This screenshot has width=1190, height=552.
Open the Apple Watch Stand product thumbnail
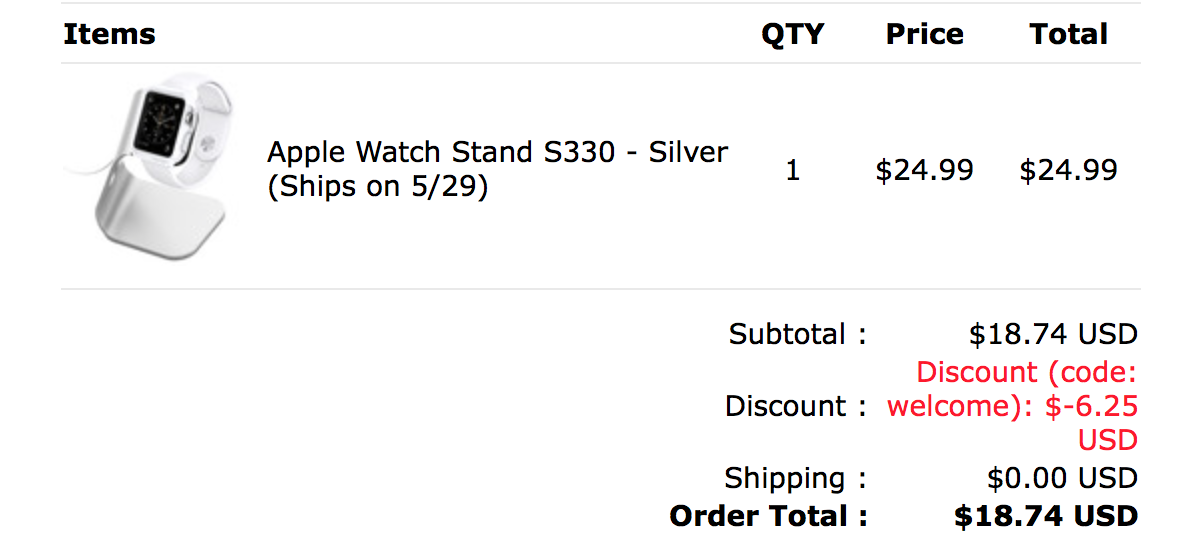click(x=150, y=168)
